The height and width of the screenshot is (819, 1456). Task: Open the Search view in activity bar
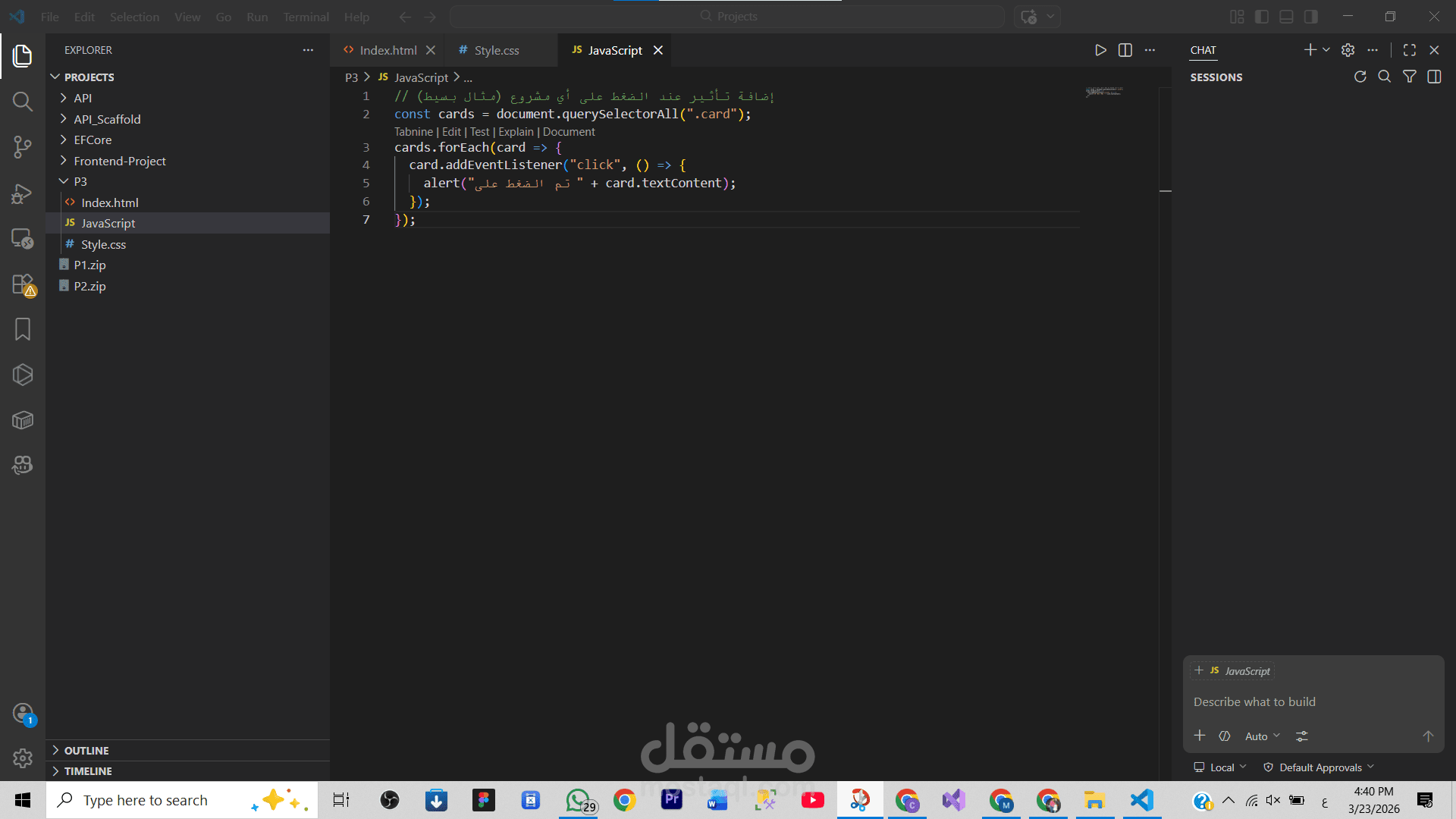click(x=23, y=102)
